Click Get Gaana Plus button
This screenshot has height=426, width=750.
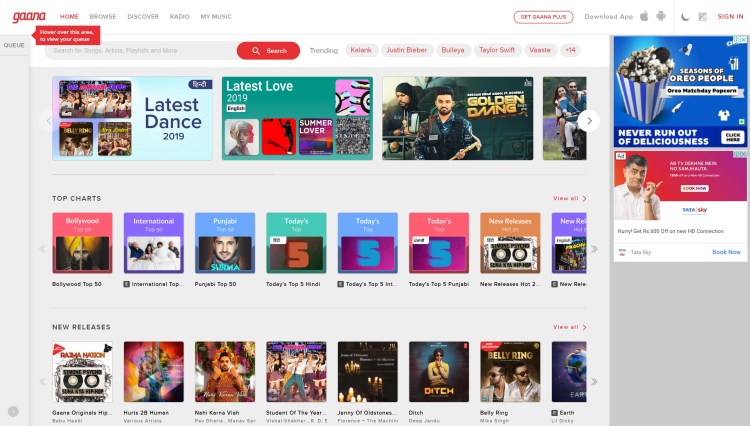click(543, 17)
